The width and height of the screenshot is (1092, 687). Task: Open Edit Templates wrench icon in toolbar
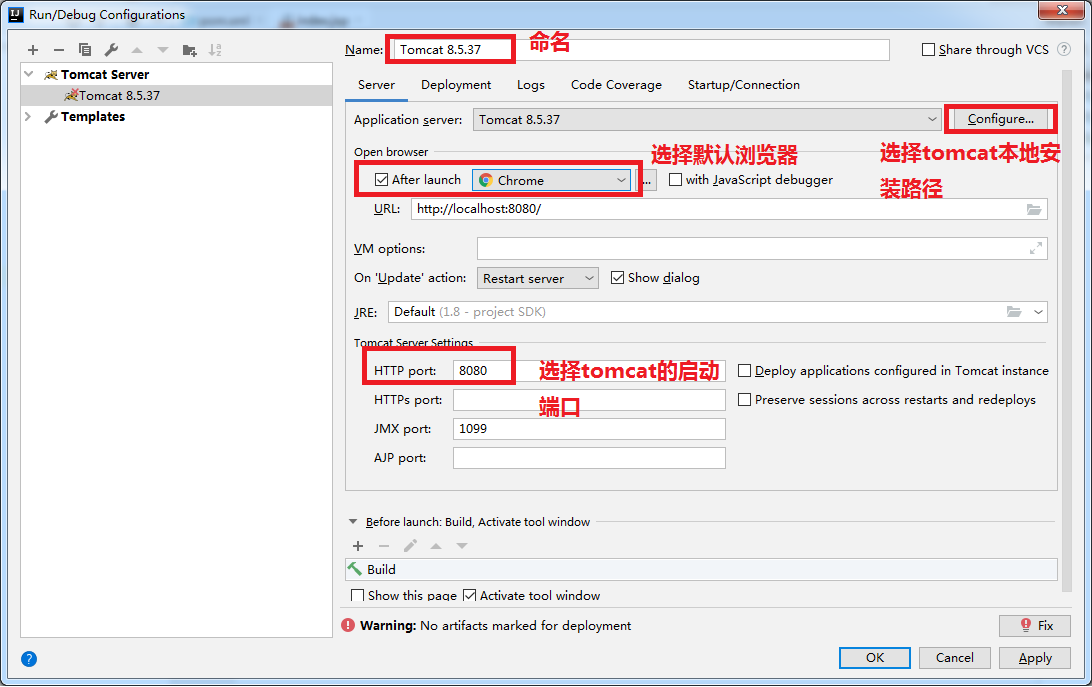click(x=111, y=49)
